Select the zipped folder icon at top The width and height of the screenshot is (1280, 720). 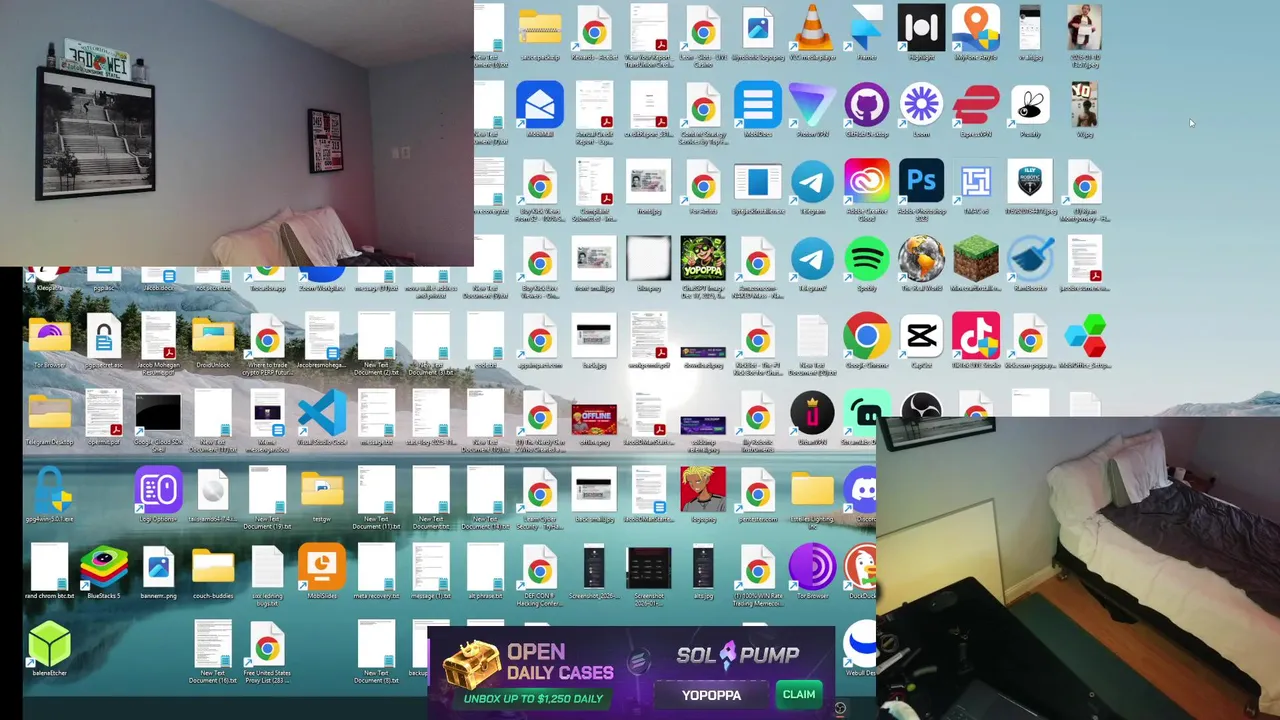pos(540,29)
